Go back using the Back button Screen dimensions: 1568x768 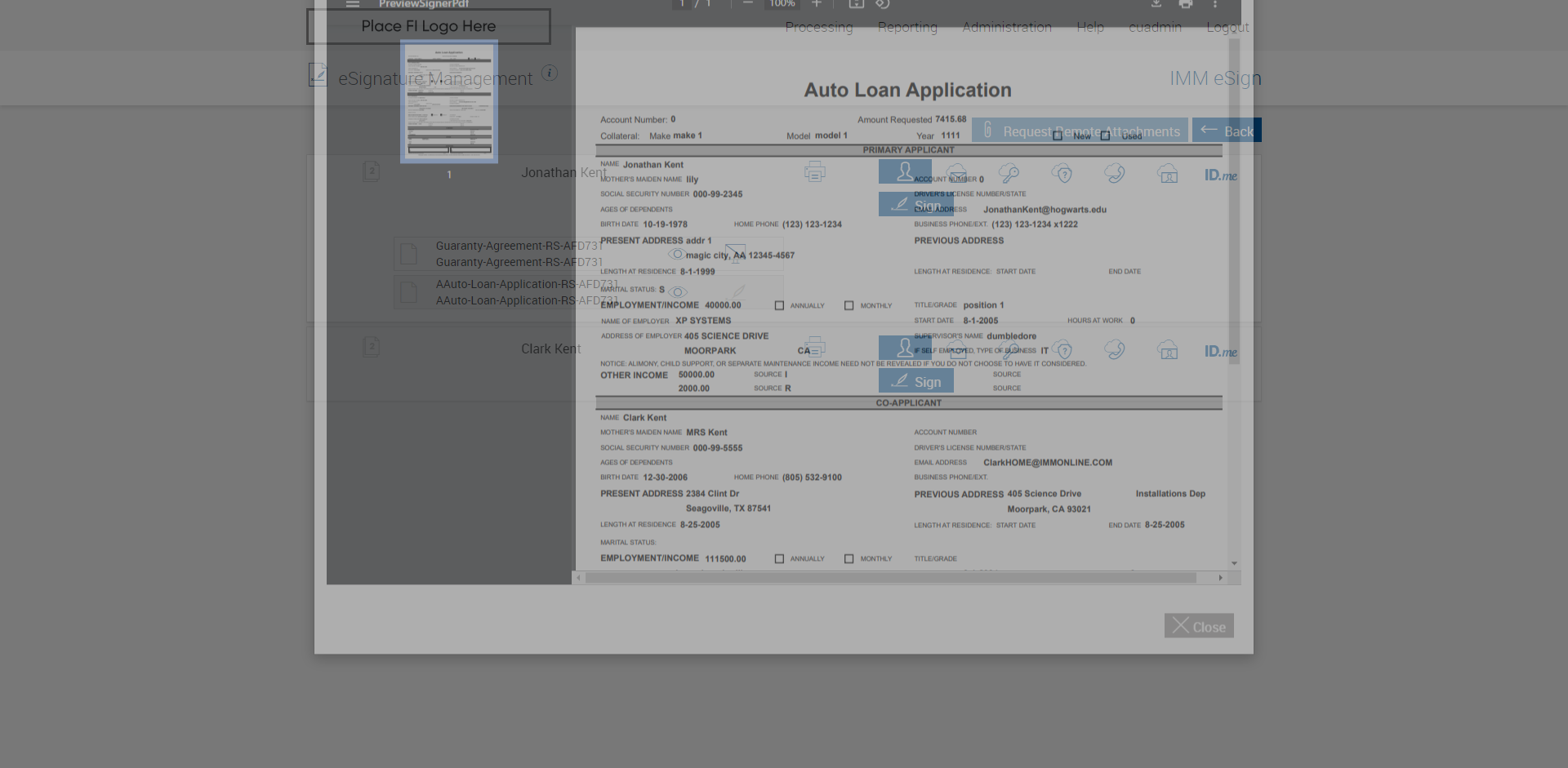tap(1227, 131)
